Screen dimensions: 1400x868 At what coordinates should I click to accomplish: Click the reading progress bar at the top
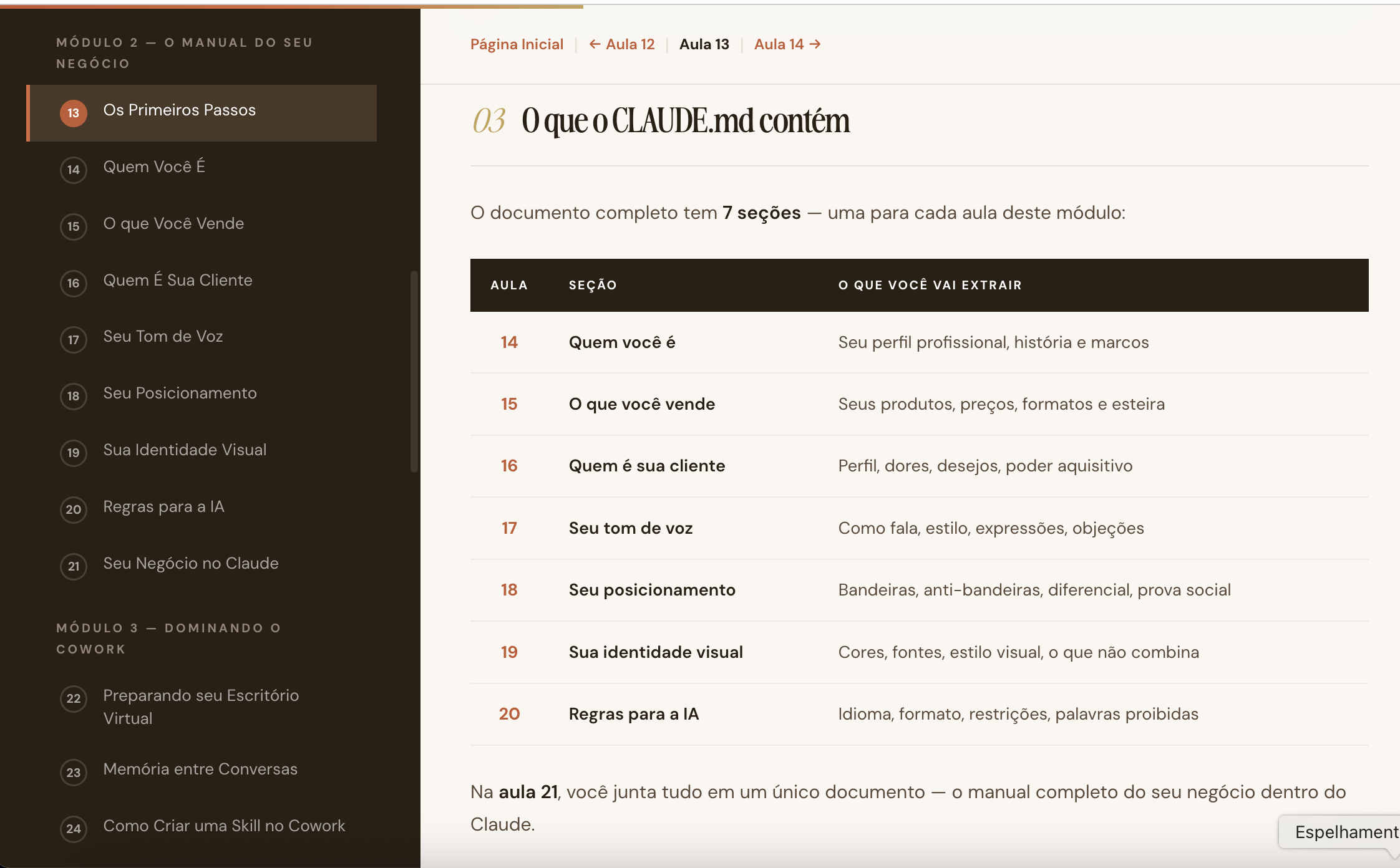[x=291, y=6]
